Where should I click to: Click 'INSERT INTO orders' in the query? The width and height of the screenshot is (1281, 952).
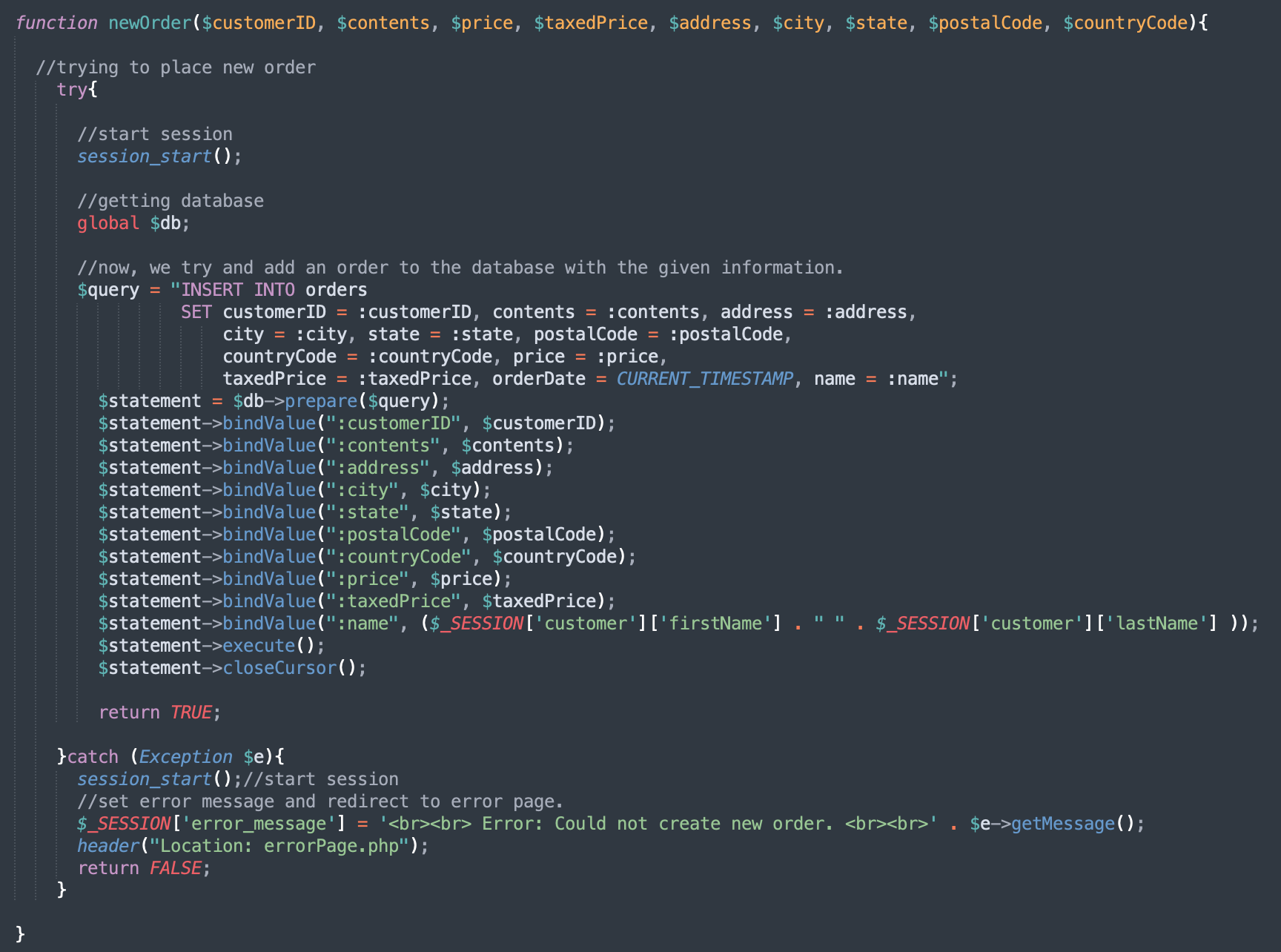274,290
